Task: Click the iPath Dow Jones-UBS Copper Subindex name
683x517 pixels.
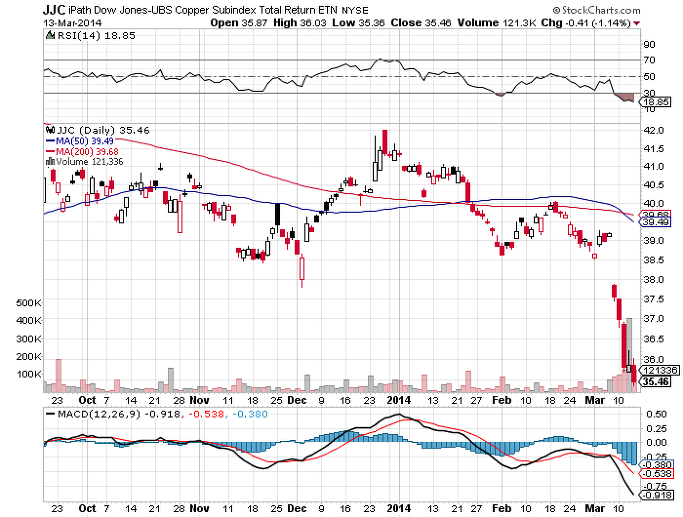Action: (203, 10)
